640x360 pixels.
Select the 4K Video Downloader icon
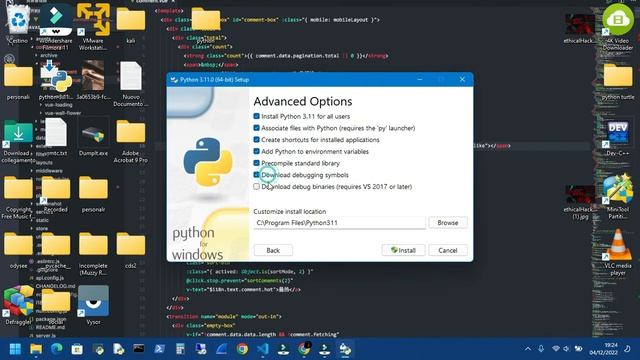(618, 27)
